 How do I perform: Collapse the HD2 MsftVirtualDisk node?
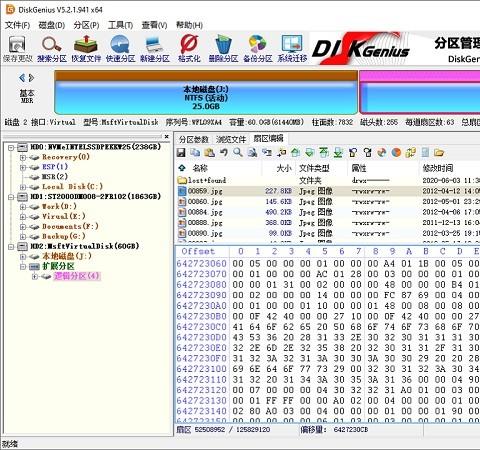pyautogui.click(x=11, y=247)
